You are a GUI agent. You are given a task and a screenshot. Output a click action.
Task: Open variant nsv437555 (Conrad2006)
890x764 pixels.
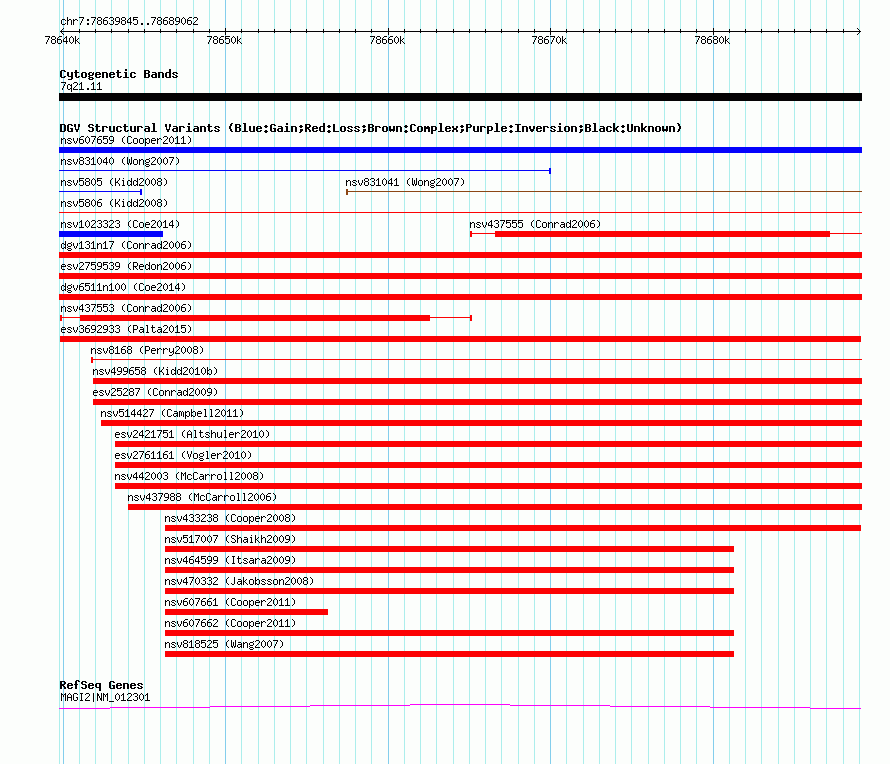(535, 224)
